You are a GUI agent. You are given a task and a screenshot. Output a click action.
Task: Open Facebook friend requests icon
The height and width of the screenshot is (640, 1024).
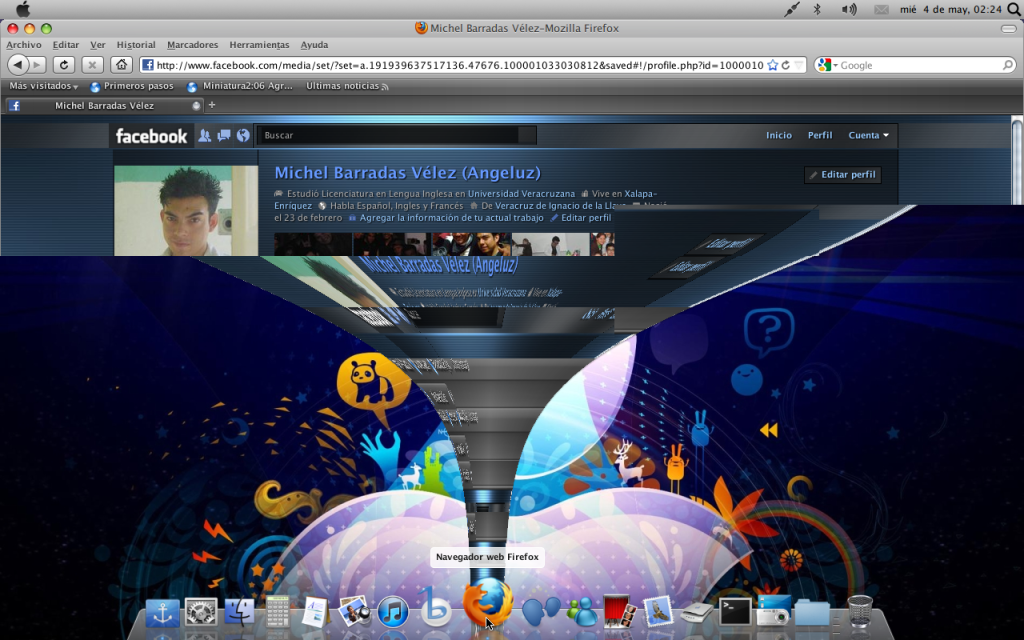point(204,135)
